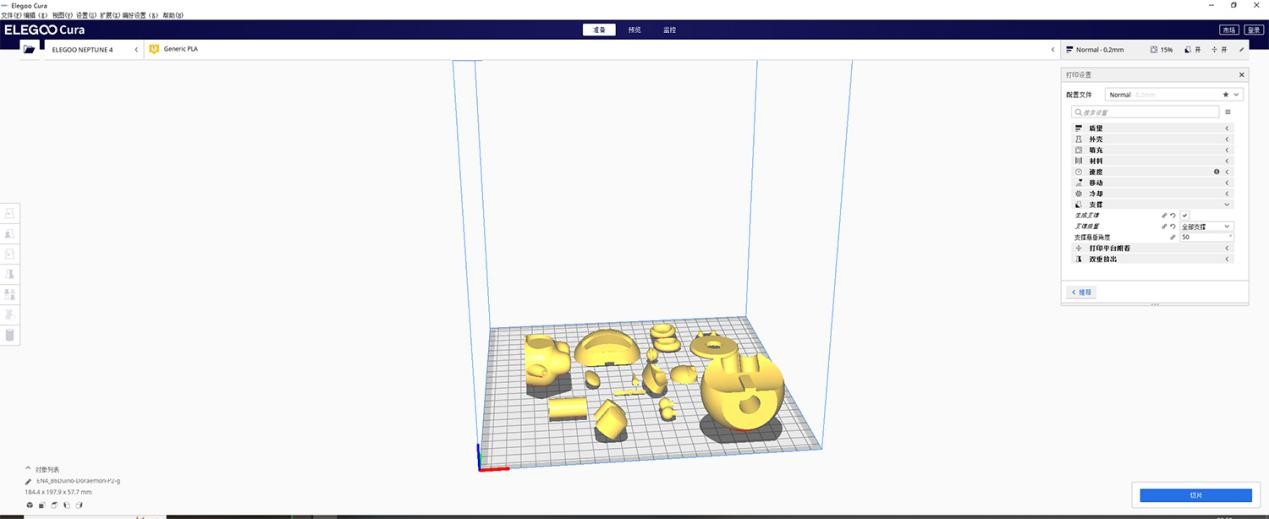Reset the generate support setting
The height and width of the screenshot is (519, 1269).
pyautogui.click(x=1173, y=215)
